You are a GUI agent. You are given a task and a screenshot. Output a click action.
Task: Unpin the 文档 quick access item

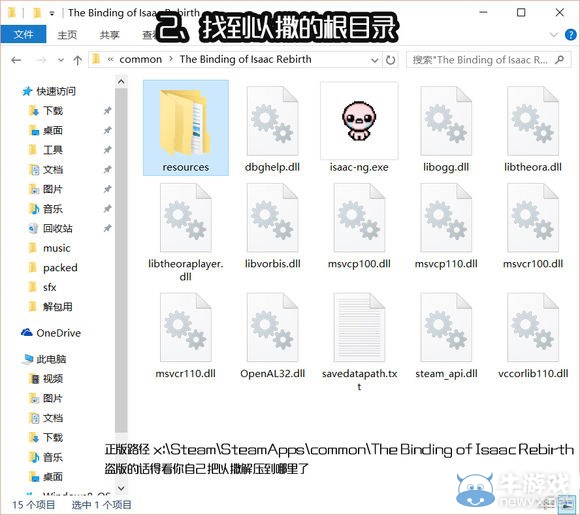pos(107,169)
